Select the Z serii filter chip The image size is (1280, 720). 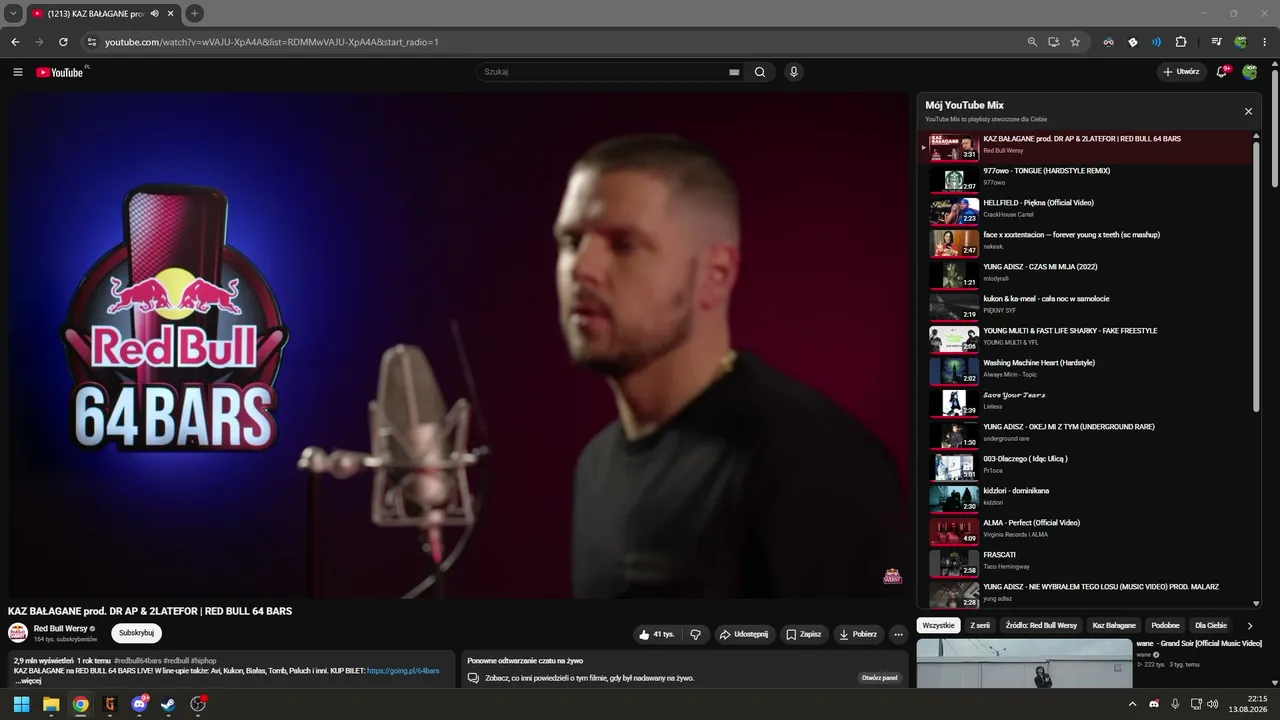(980, 625)
